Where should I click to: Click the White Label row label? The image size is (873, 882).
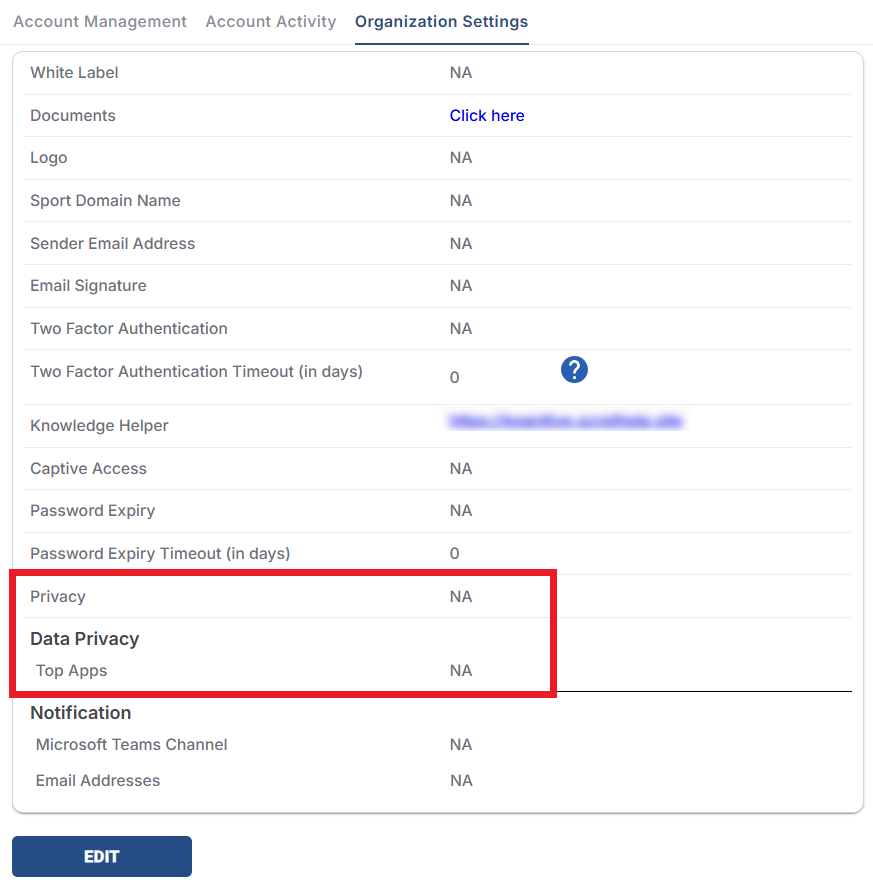(x=74, y=72)
